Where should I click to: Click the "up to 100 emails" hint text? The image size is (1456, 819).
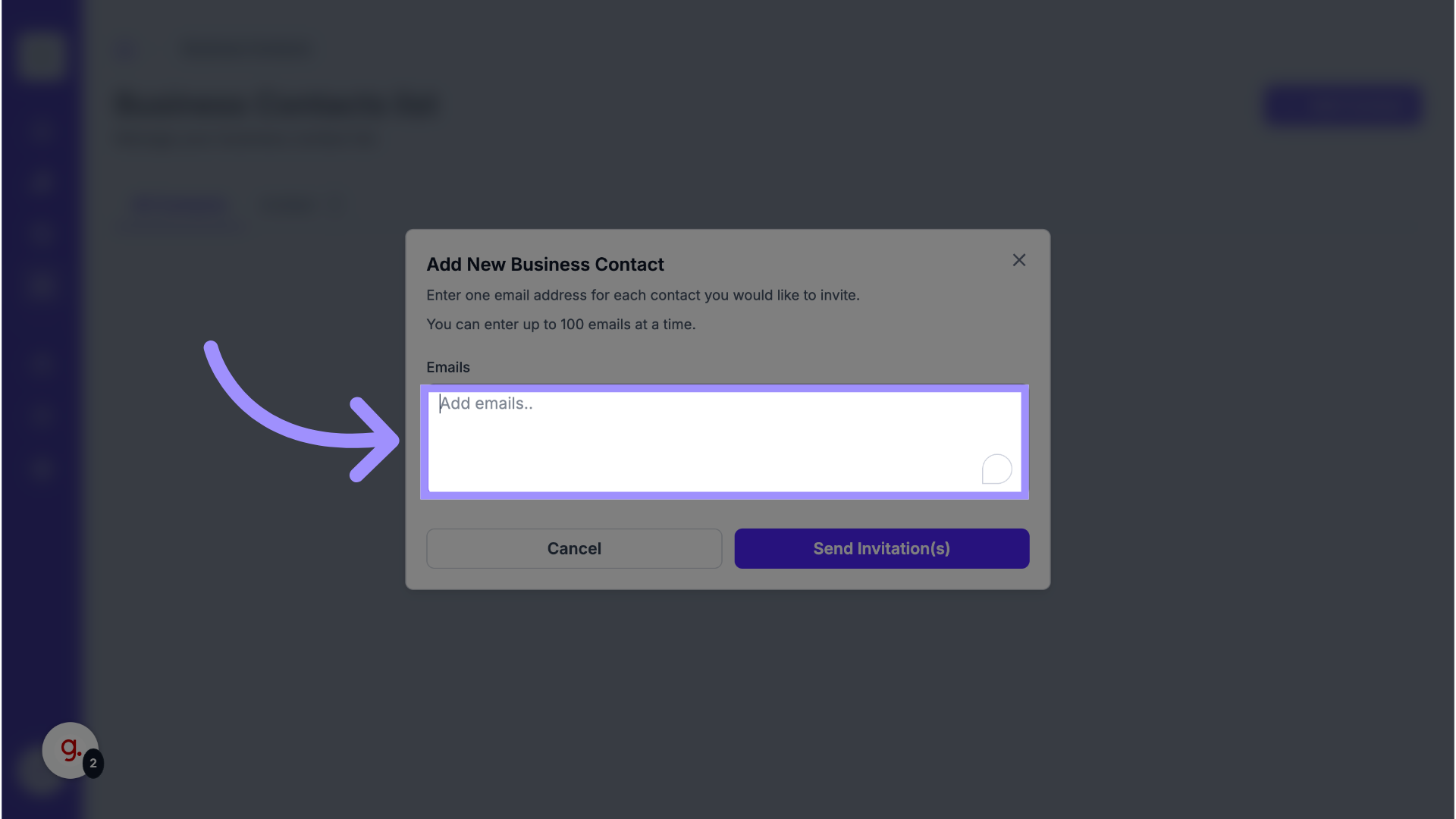(x=560, y=324)
